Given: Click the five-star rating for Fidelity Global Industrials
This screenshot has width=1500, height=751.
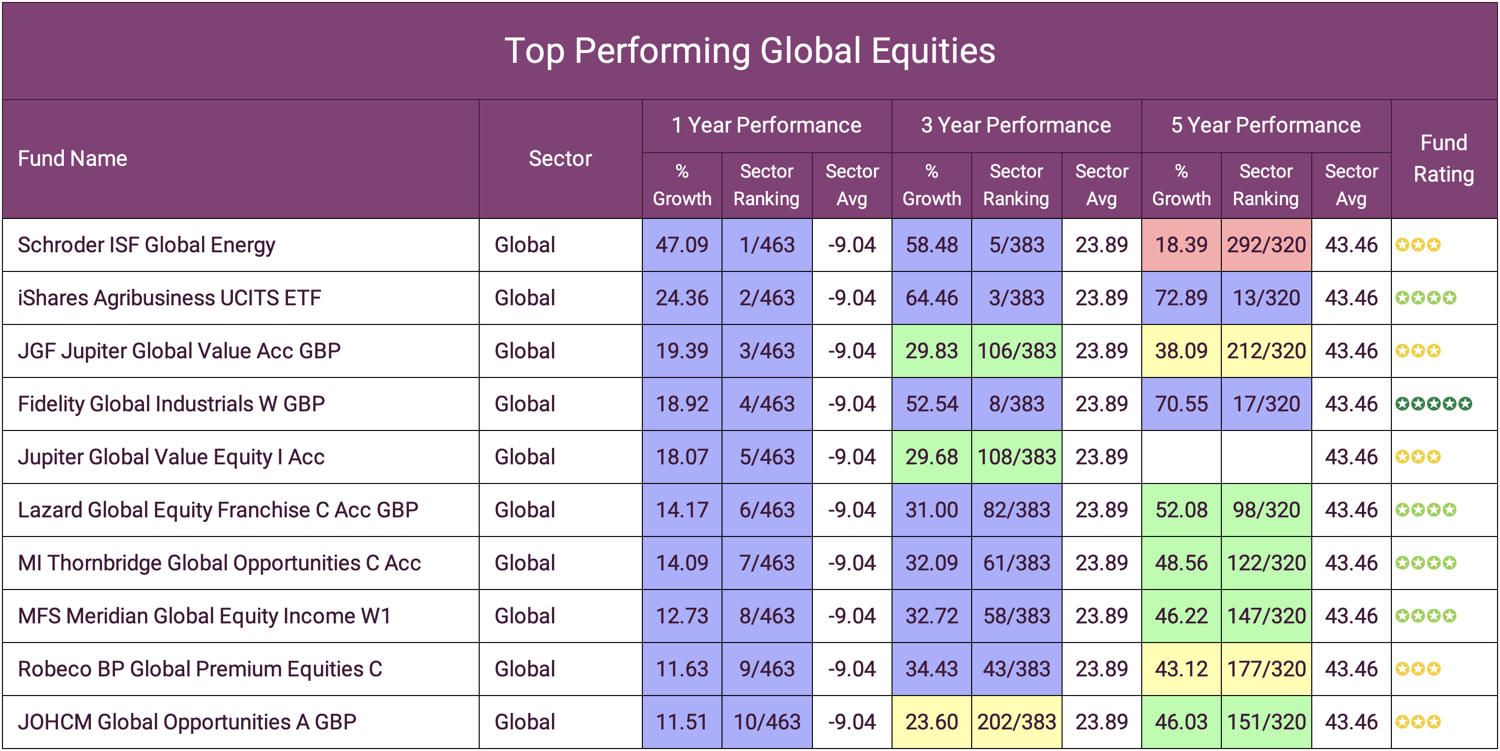Looking at the screenshot, I should (x=1434, y=404).
